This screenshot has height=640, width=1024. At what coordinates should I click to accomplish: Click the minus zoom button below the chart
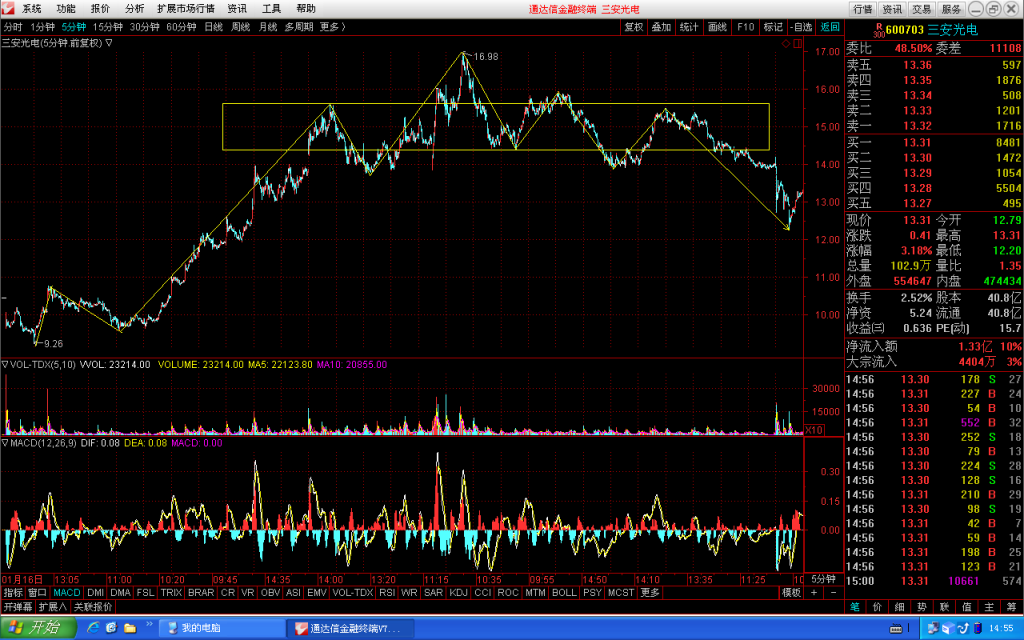click(x=833, y=592)
